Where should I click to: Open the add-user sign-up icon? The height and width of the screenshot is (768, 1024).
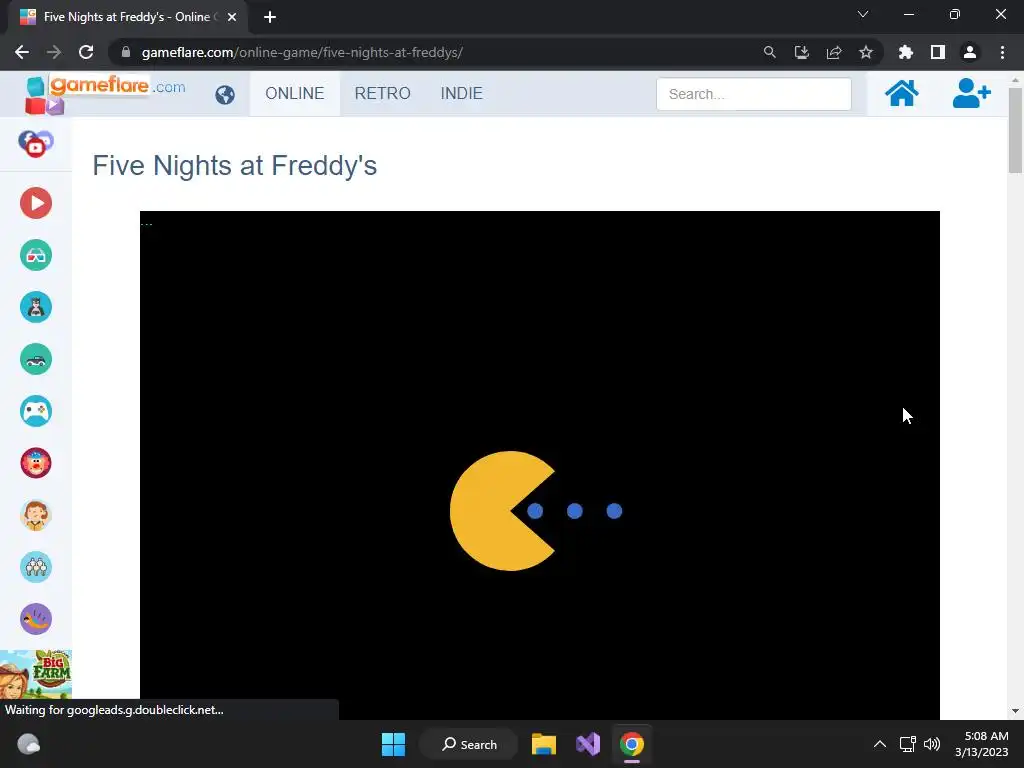[x=971, y=93]
